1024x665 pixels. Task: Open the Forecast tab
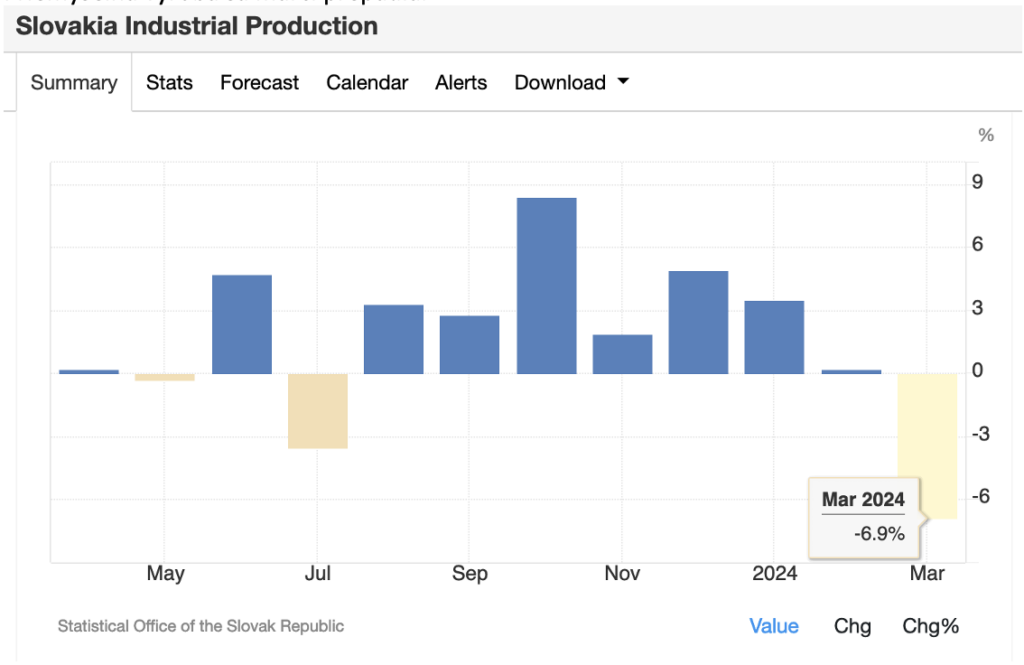tap(259, 83)
